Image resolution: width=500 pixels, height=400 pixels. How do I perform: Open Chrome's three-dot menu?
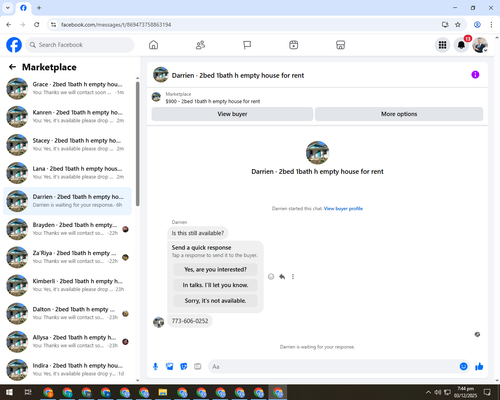tap(491, 25)
